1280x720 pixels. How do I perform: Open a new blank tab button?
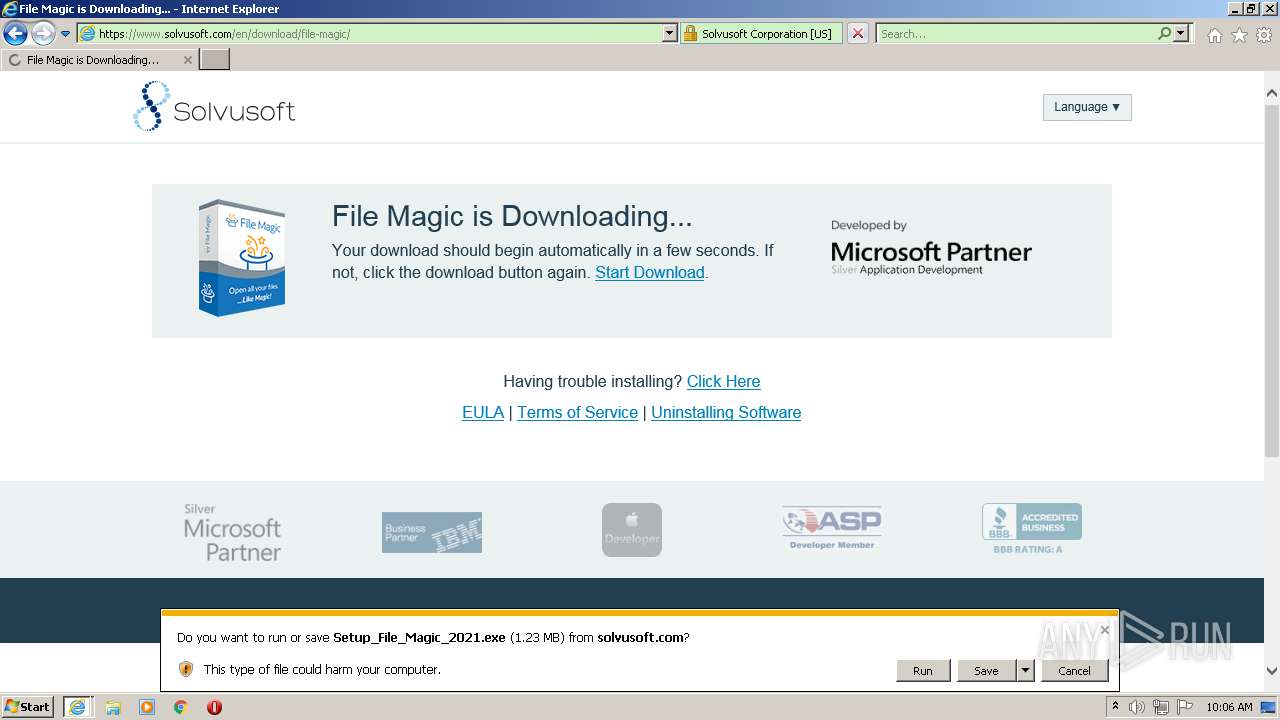pyautogui.click(x=215, y=60)
